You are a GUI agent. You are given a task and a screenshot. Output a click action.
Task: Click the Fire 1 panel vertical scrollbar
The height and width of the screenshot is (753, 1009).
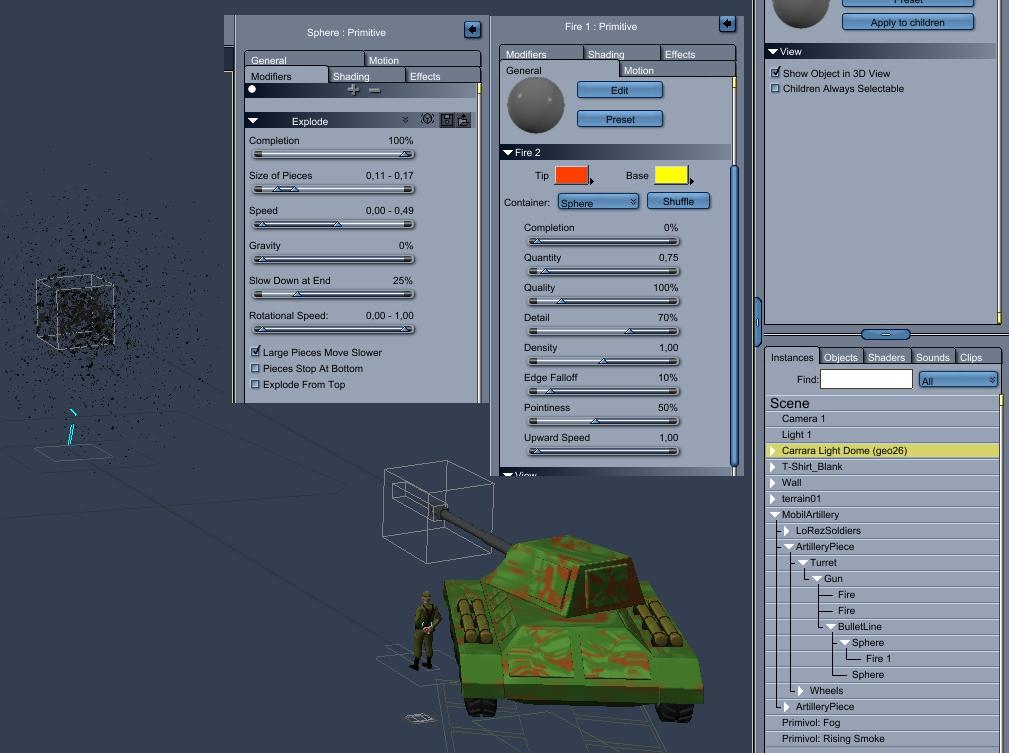coord(734,315)
